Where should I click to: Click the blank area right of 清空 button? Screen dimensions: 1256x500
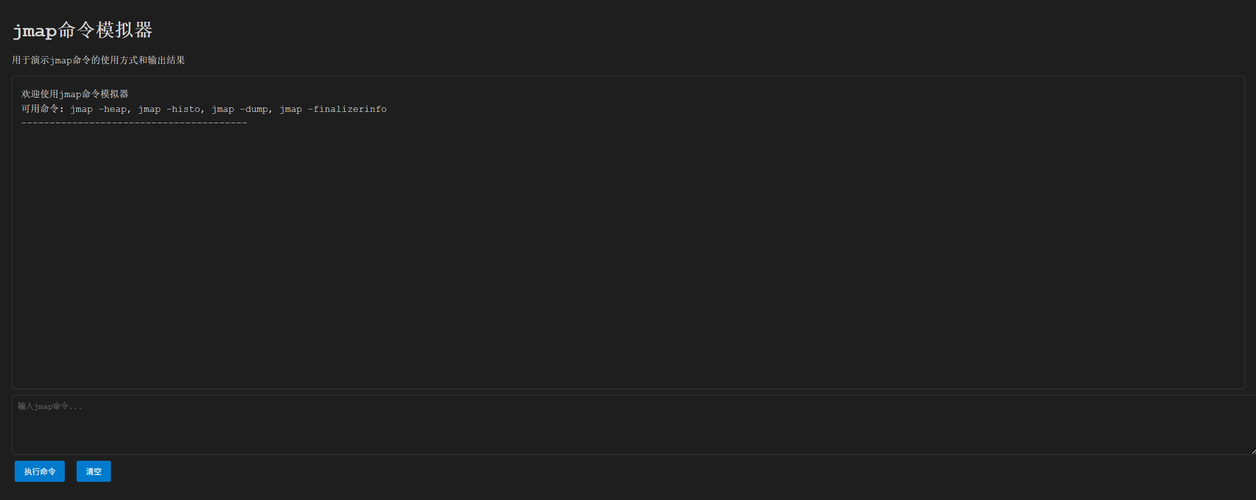click(x=600, y=471)
